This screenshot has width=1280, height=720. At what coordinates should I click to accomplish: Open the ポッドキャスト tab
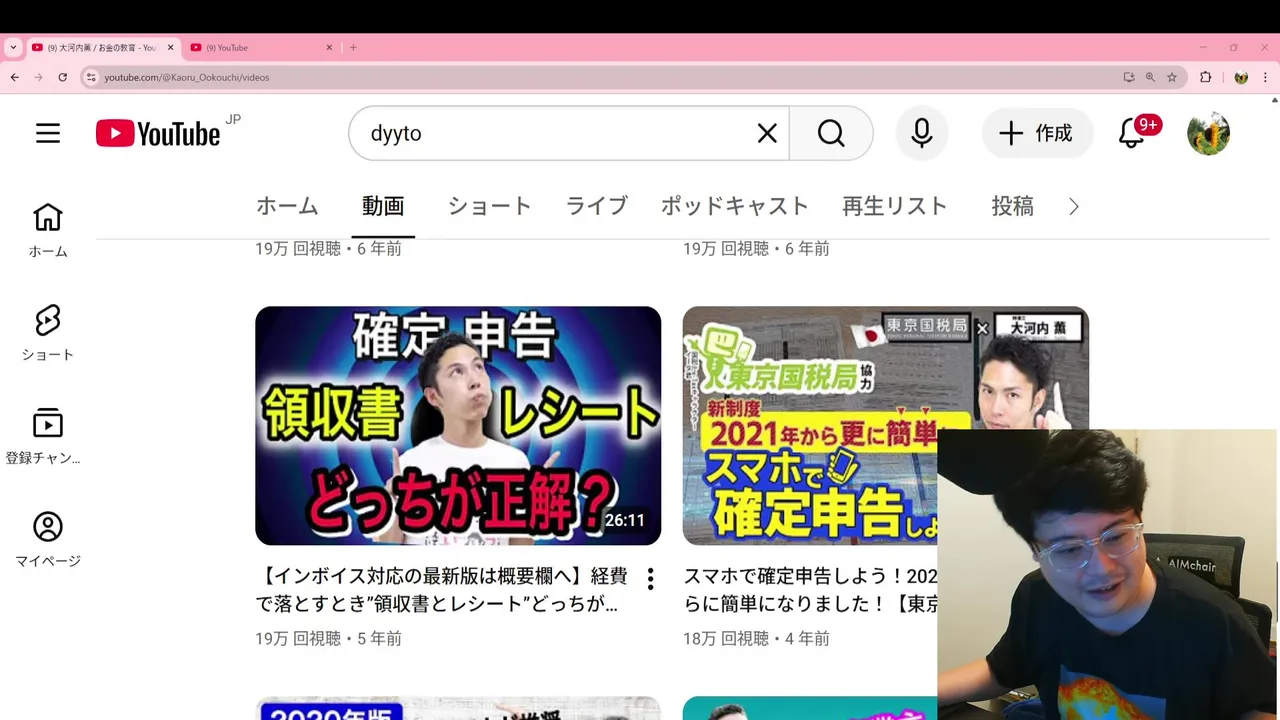point(734,206)
